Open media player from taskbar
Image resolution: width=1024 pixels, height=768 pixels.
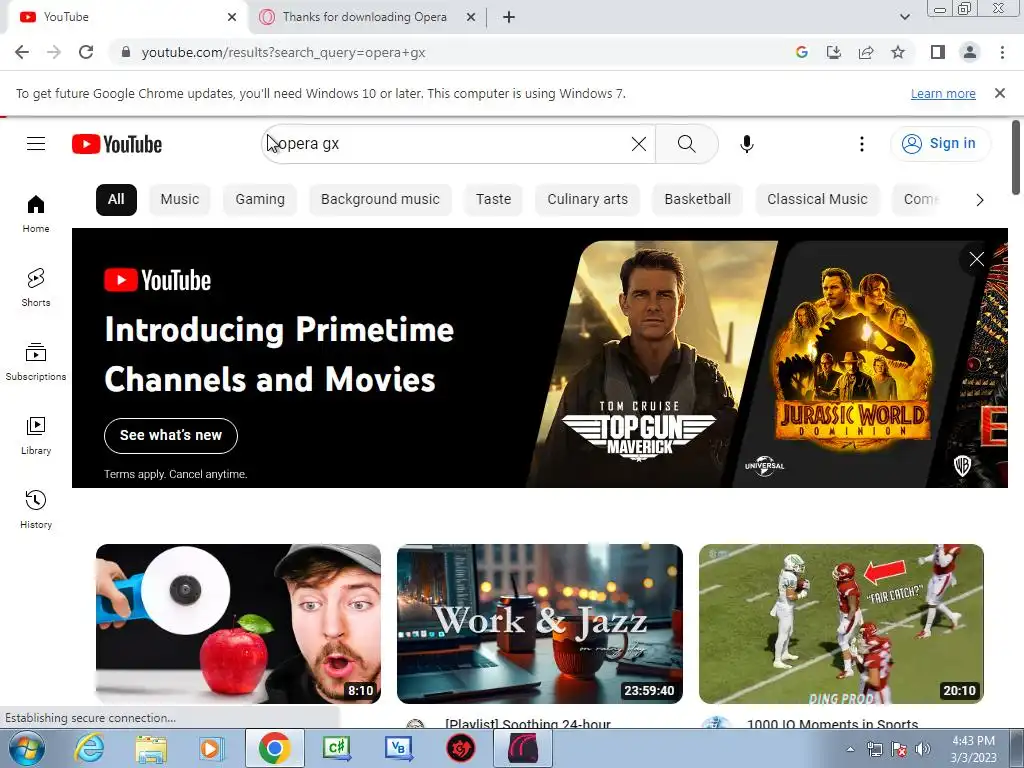210,748
